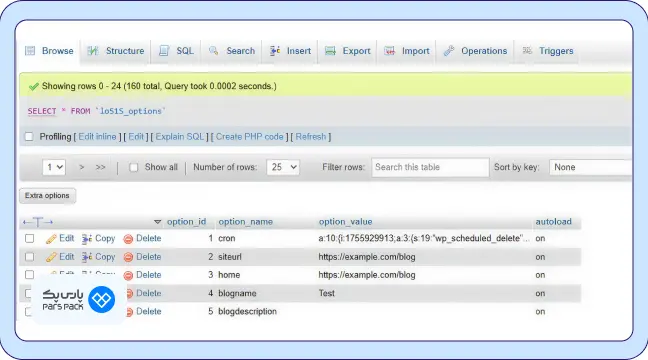Click red Delete icon in home row
Screen dimensions: 648x360
pos(128,275)
